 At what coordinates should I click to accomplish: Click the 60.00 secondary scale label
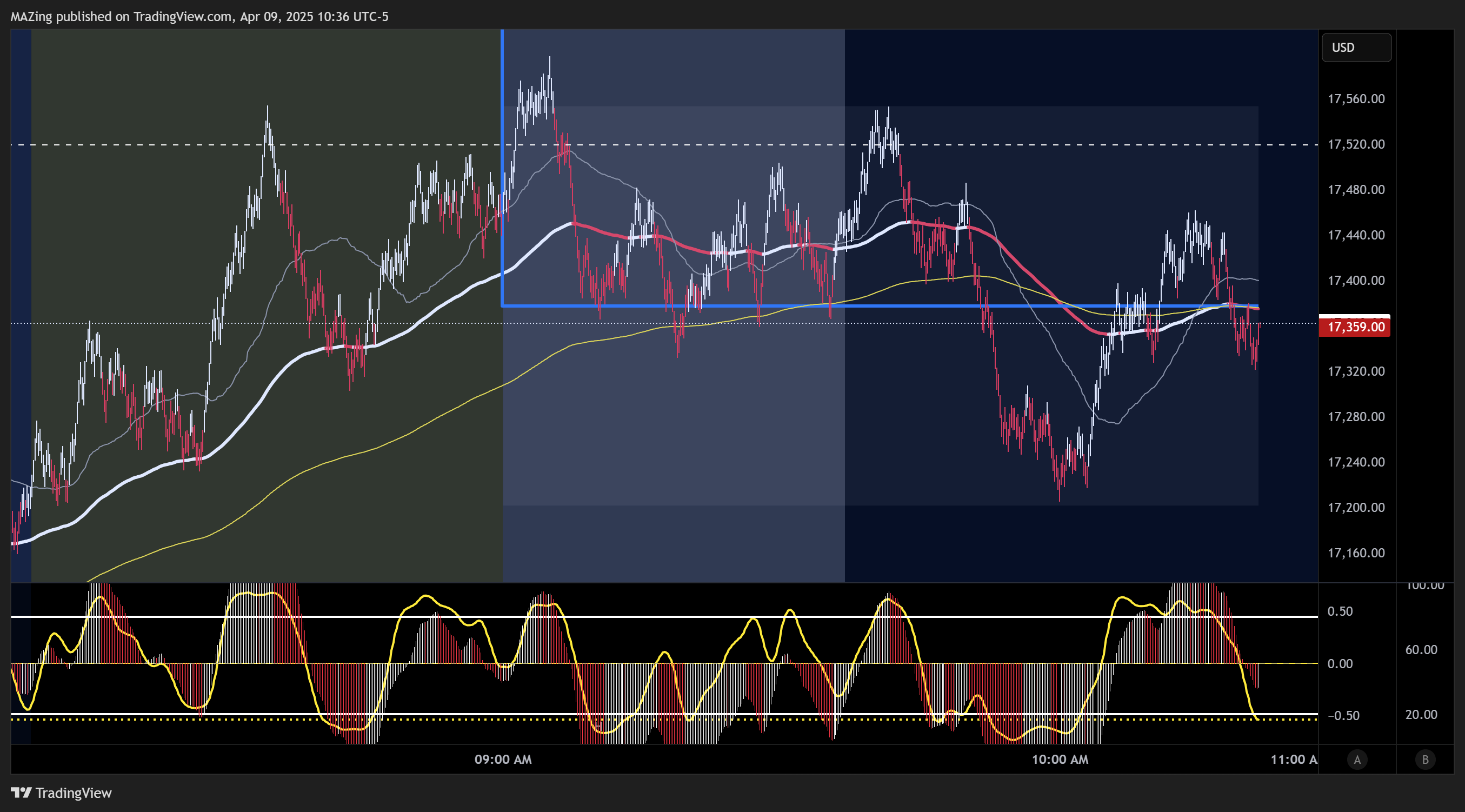(1421, 650)
